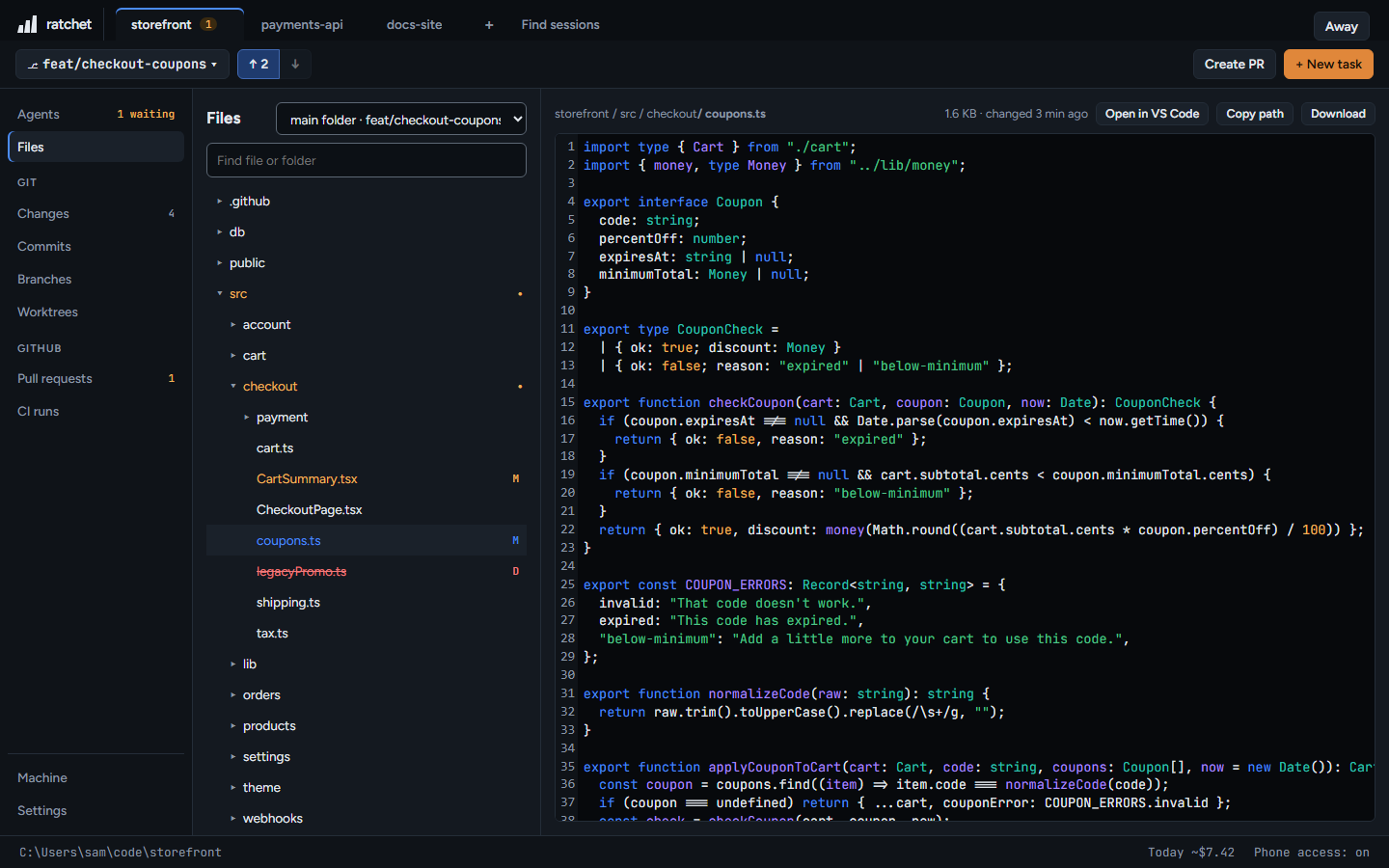Open CI runs in the sidebar
Screen dimensions: 1389x868
pyautogui.click(x=95, y=411)
